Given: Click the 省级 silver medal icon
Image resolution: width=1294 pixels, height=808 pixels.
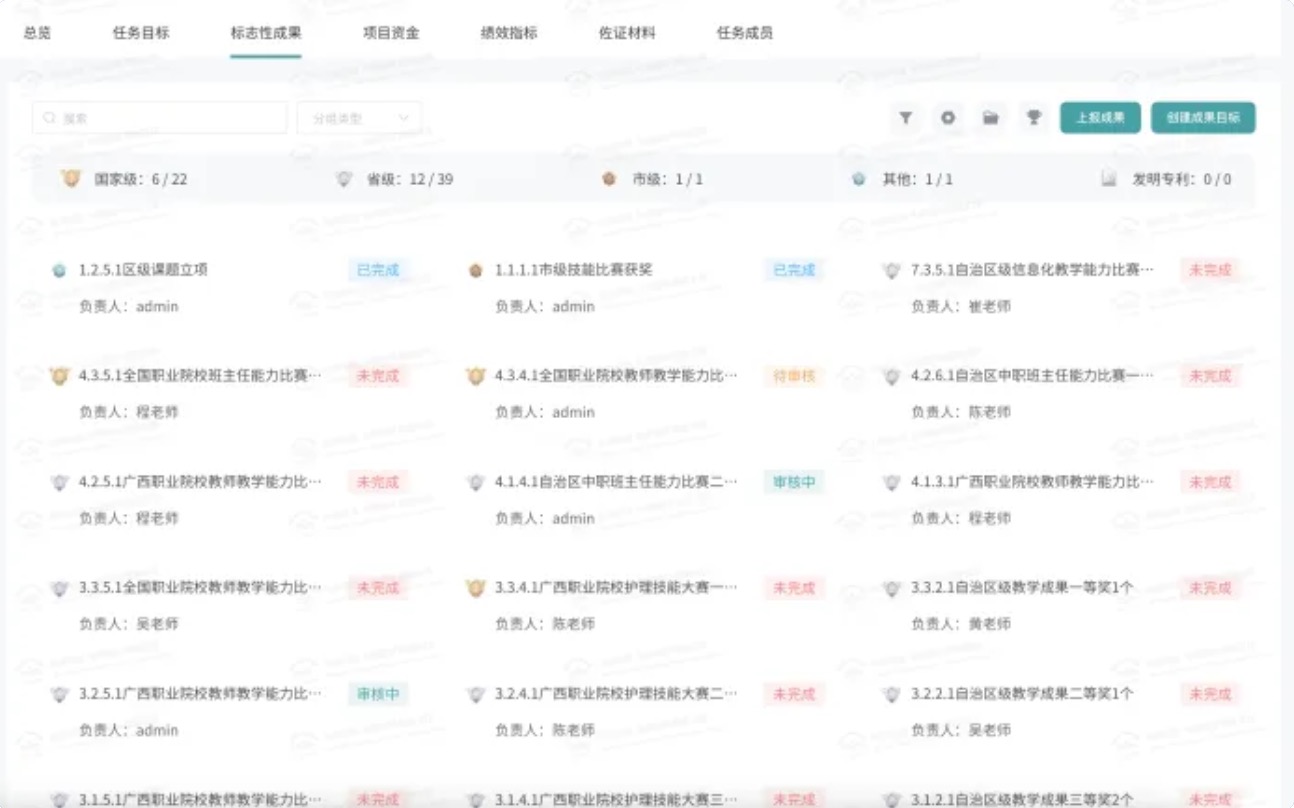Looking at the screenshot, I should (344, 180).
